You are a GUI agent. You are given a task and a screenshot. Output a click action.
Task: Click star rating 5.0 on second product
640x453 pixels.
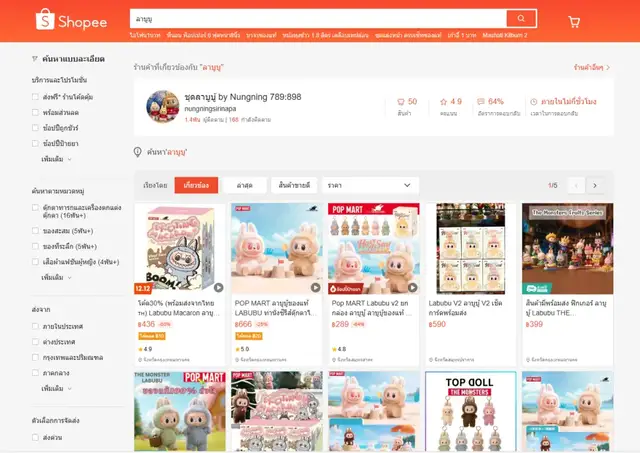pos(242,349)
